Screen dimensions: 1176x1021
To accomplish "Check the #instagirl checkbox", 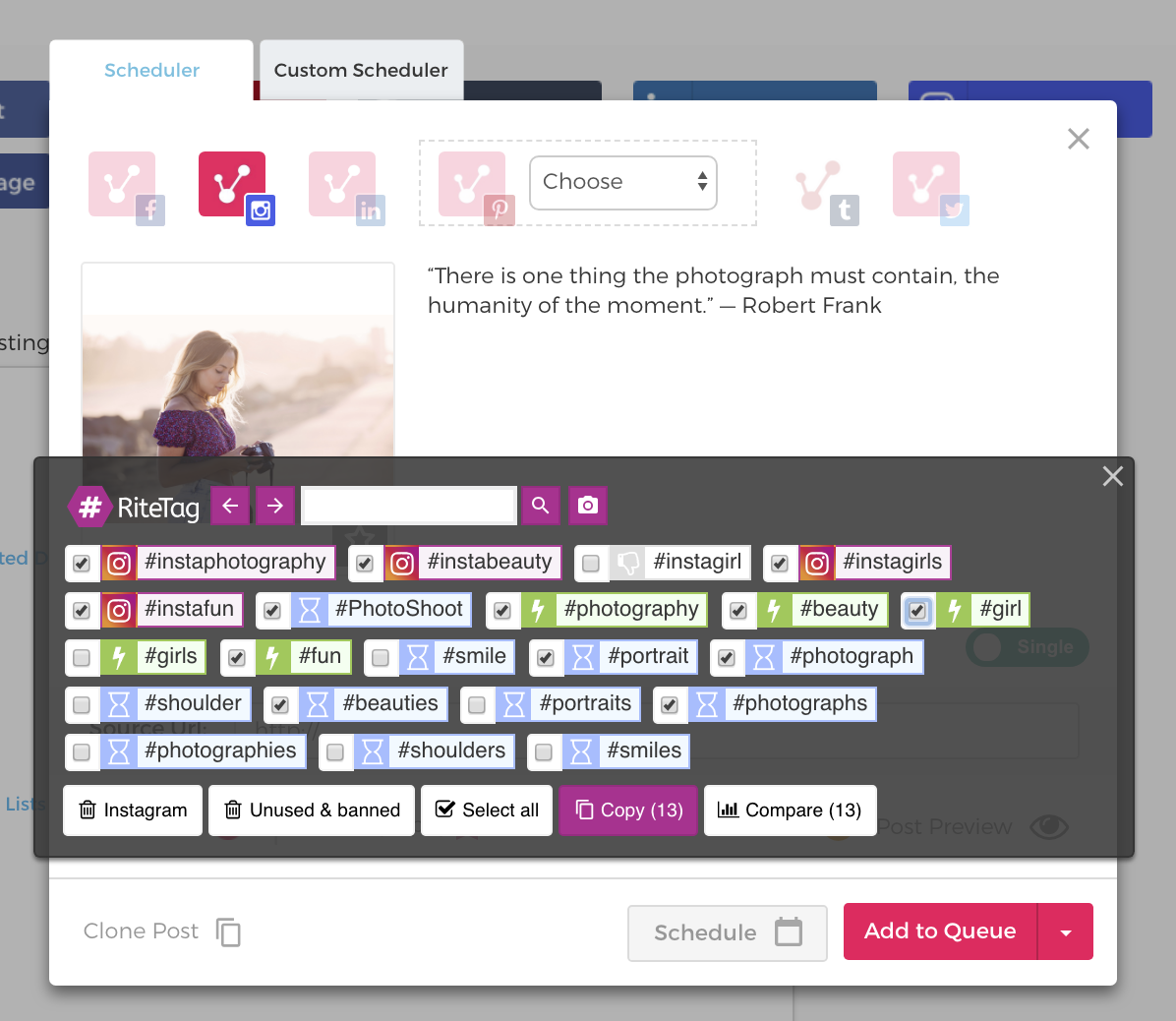I will coord(591,564).
